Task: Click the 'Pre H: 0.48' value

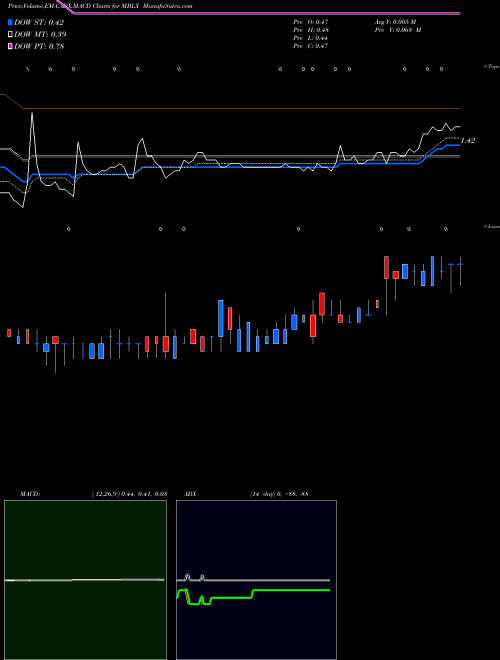Action: [x=311, y=30]
